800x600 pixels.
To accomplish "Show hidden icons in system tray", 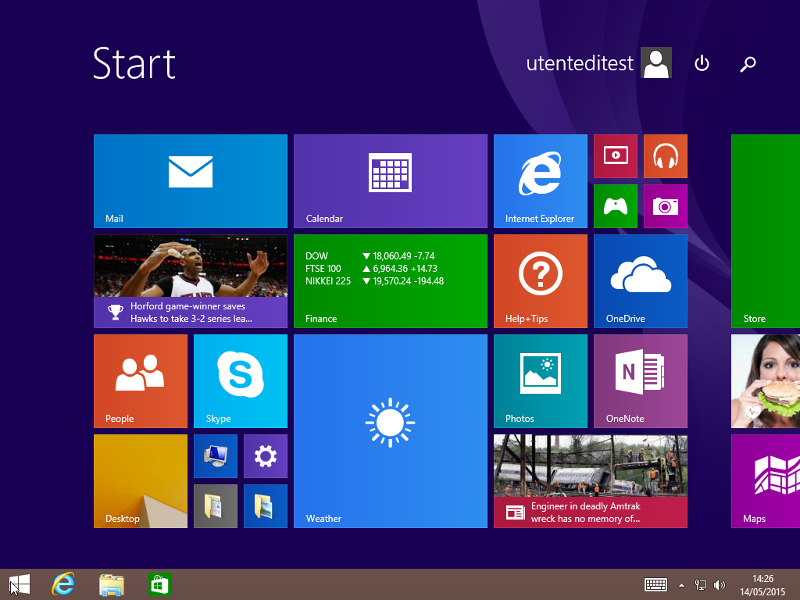I will 681,585.
